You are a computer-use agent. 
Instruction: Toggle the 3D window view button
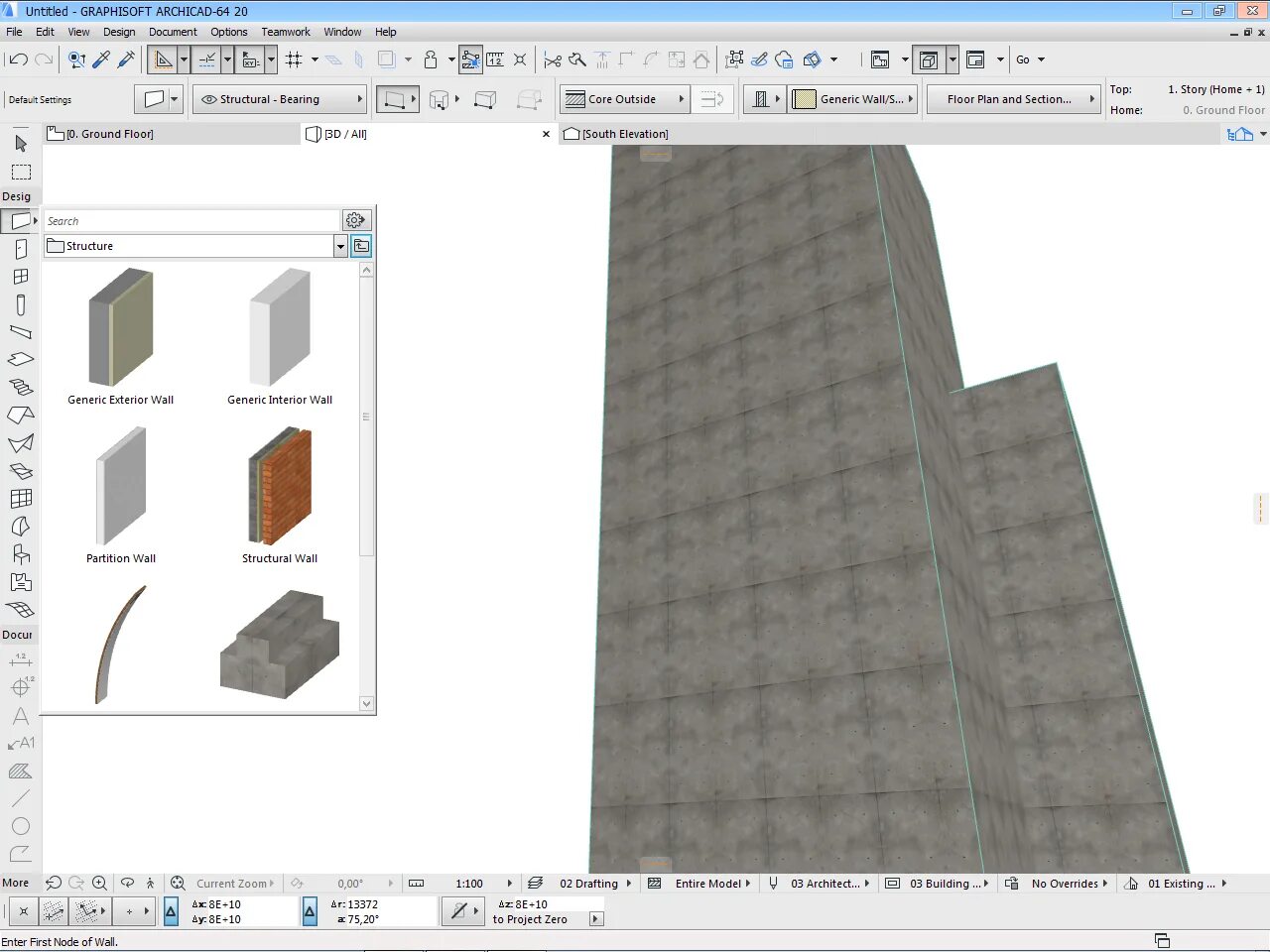[x=929, y=59]
